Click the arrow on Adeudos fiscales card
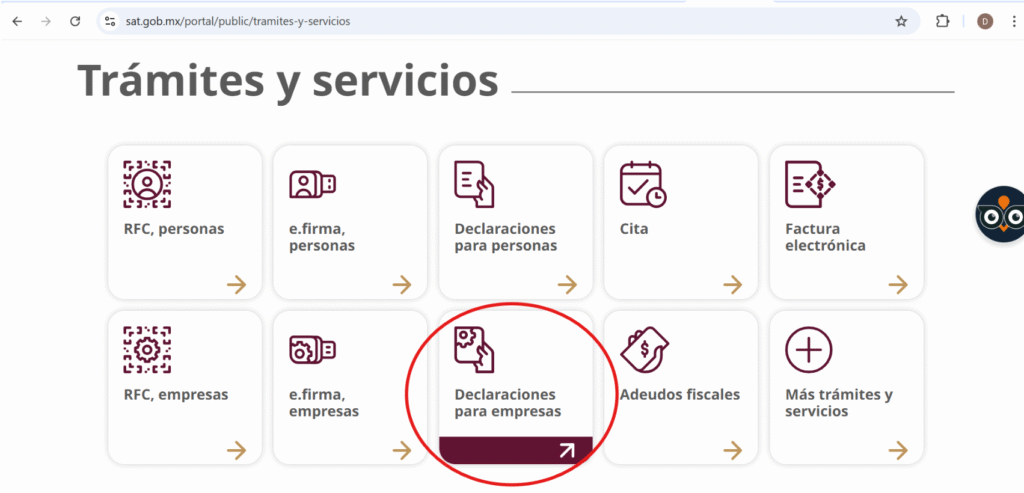This screenshot has height=493, width=1024. click(x=733, y=450)
